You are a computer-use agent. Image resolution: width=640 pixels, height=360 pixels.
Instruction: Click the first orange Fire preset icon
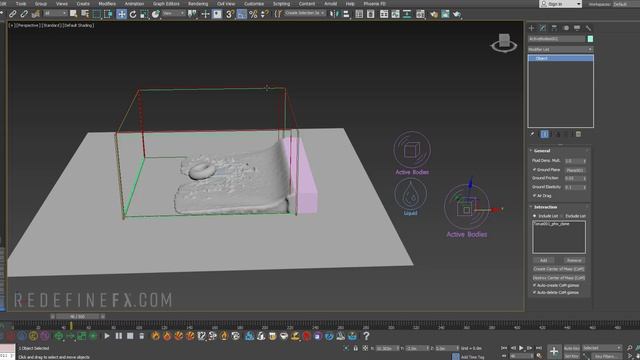point(155,336)
